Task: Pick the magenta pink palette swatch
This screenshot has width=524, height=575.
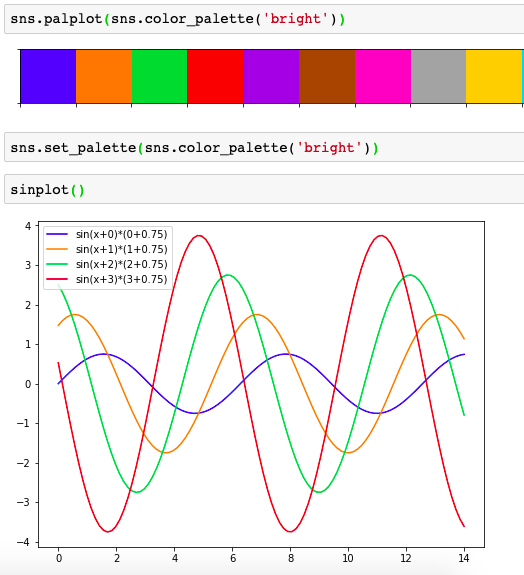Action: pos(383,76)
